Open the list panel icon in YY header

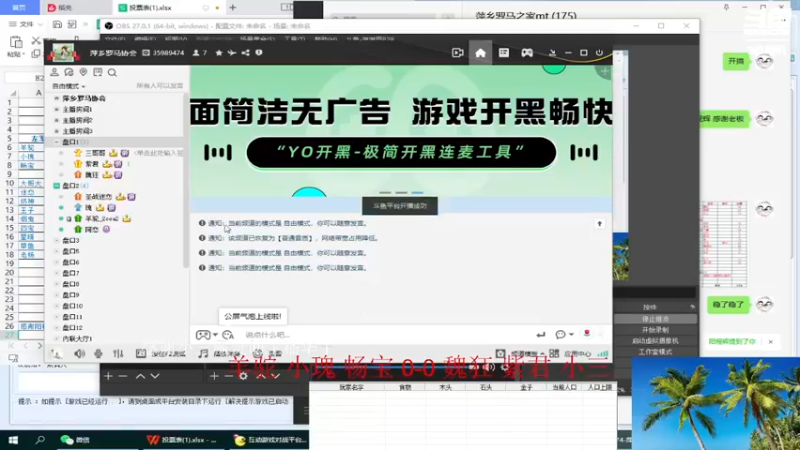point(504,53)
